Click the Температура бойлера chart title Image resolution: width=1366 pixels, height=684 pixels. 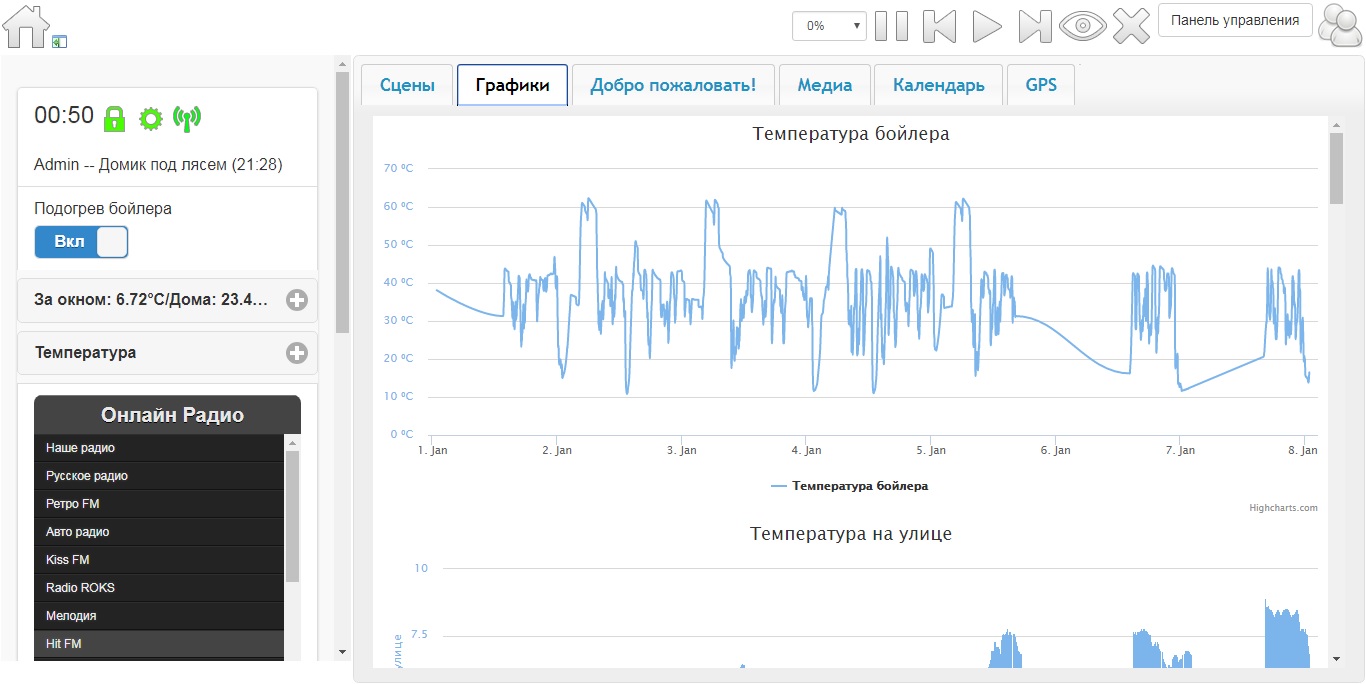pyautogui.click(x=851, y=134)
